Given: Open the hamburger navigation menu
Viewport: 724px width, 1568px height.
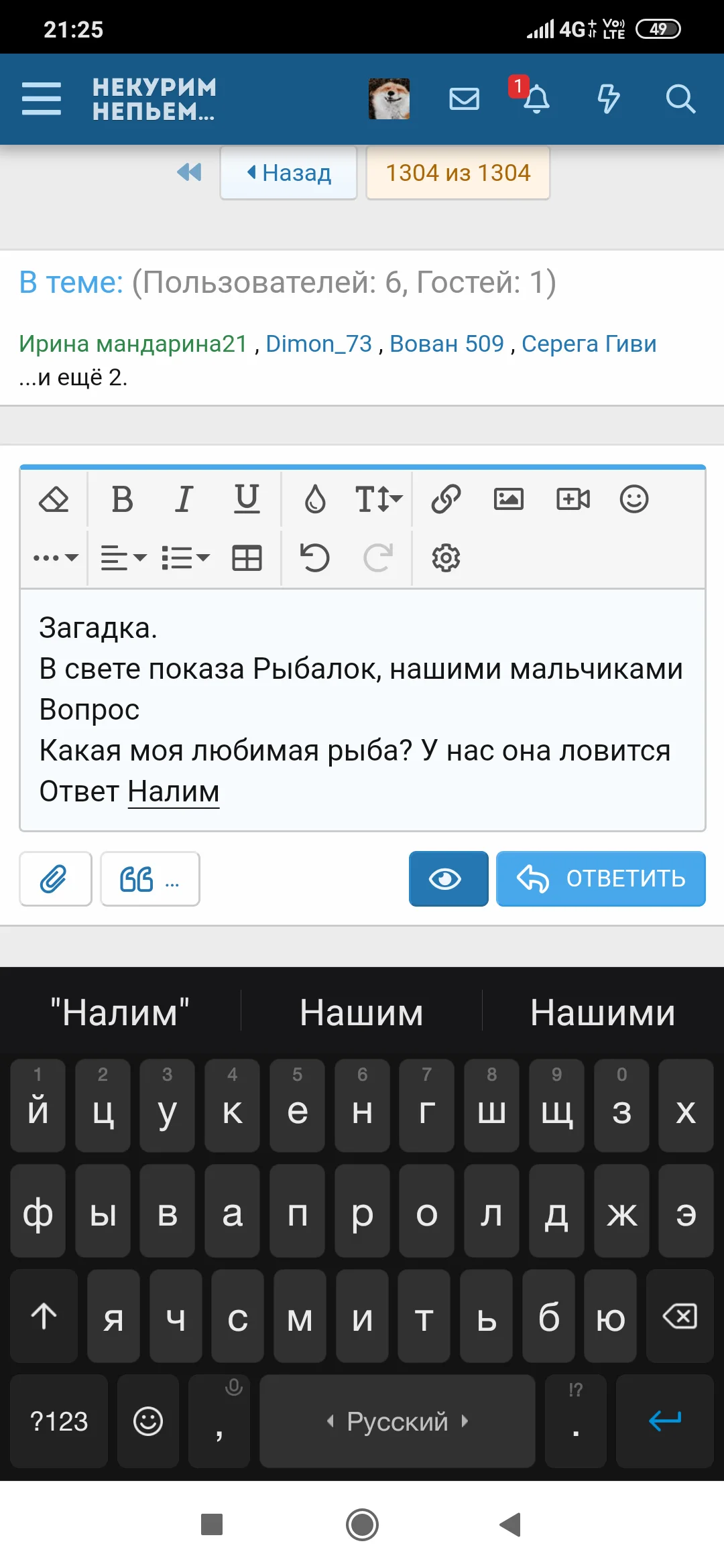Looking at the screenshot, I should pos(42,99).
